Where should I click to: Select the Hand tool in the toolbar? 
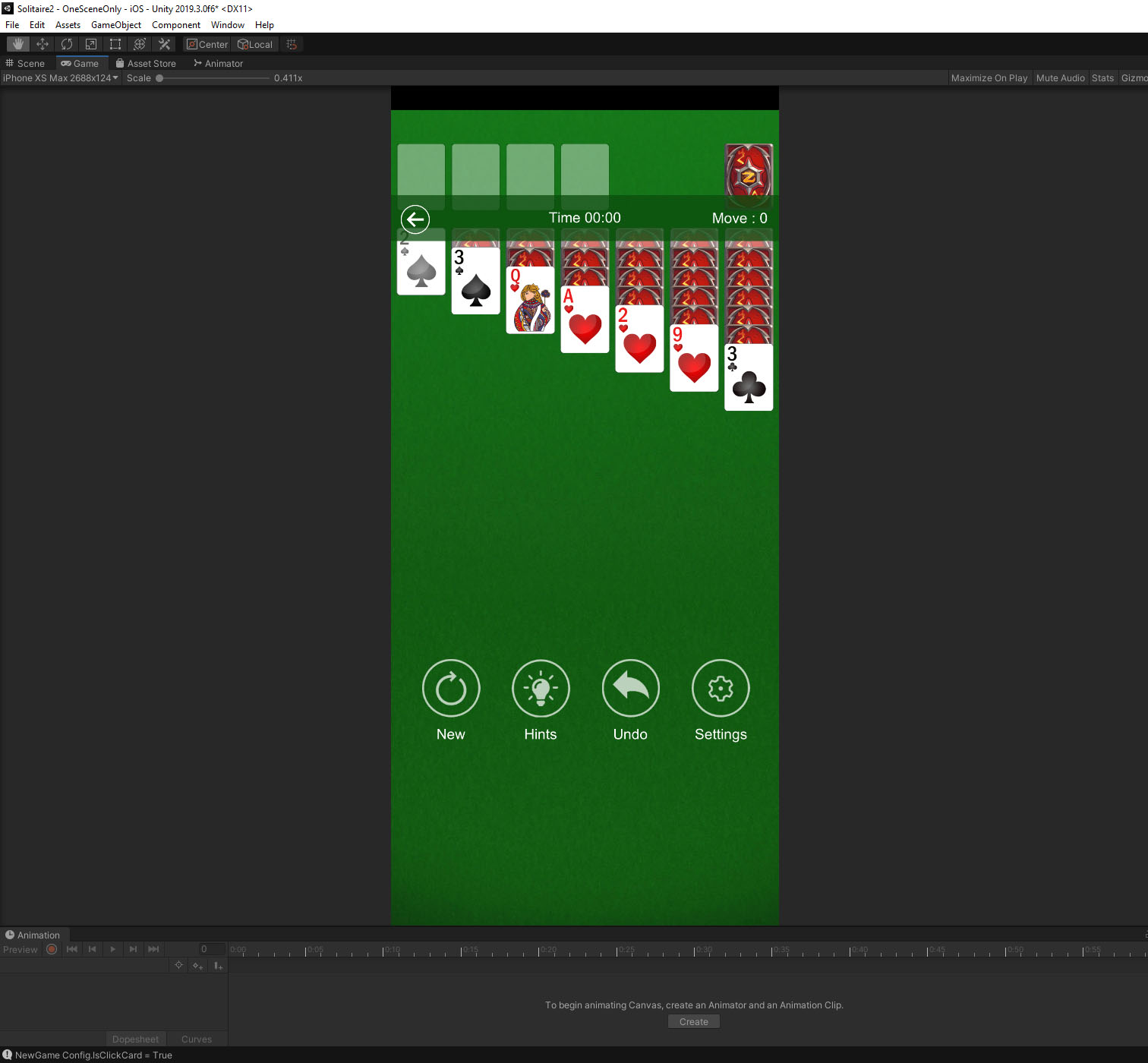click(17, 43)
